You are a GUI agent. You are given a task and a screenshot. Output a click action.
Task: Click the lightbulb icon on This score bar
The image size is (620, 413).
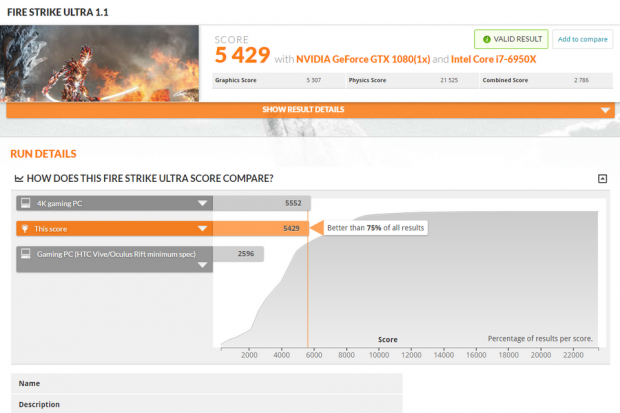click(26, 228)
